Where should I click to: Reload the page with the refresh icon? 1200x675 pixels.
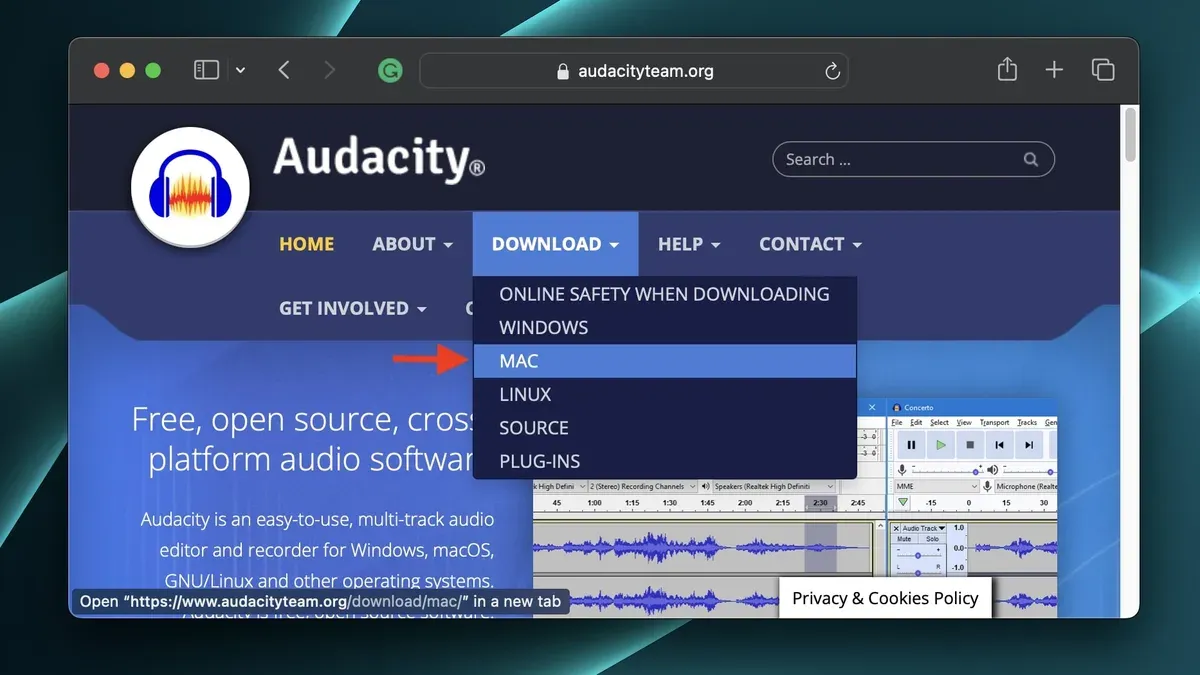[831, 71]
